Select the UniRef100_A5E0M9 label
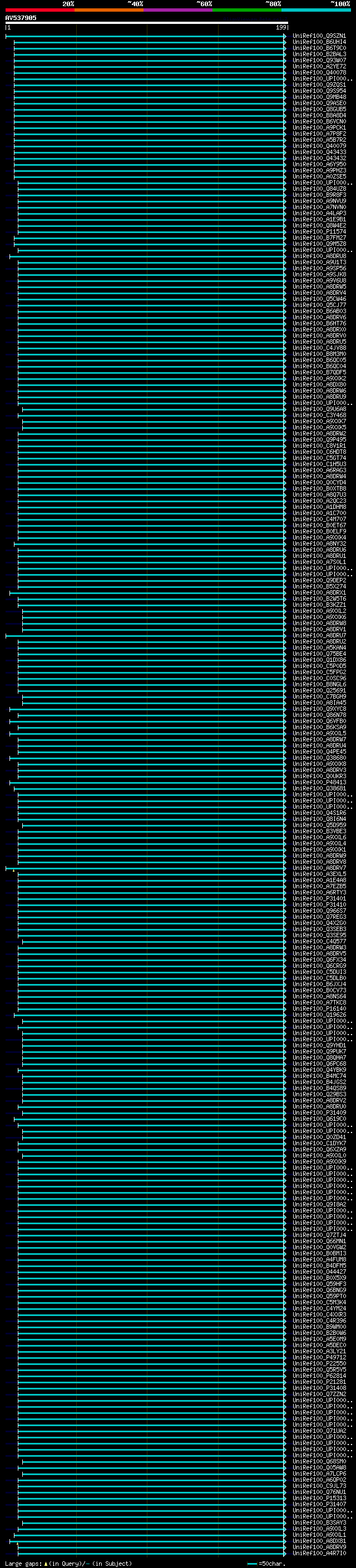The image size is (356, 1568). 319,1339
